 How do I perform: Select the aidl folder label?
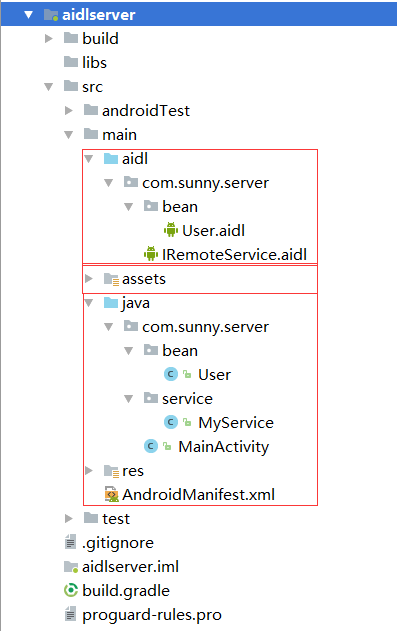135,159
